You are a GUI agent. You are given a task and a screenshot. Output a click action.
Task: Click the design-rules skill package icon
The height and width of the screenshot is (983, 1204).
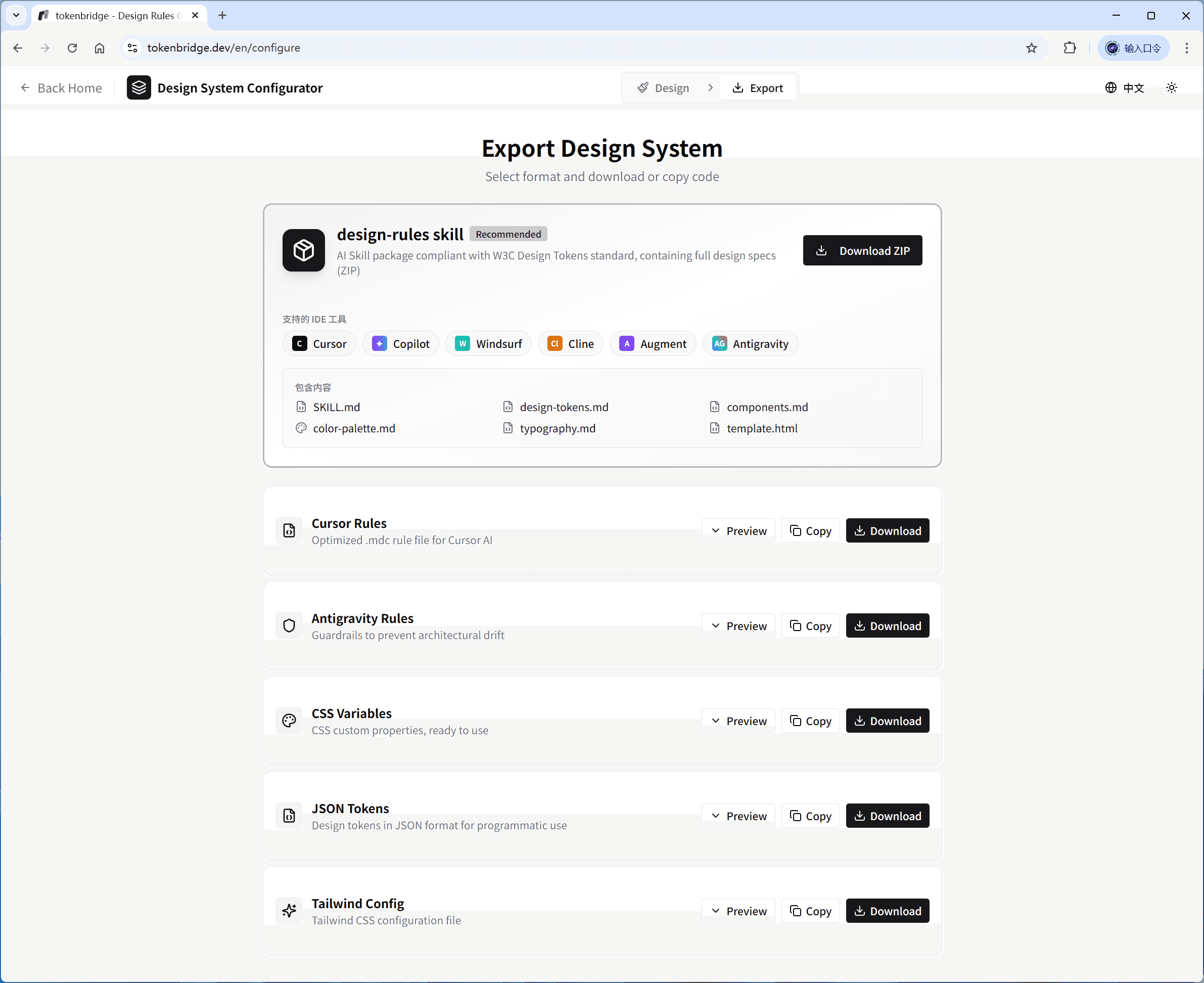click(x=303, y=250)
